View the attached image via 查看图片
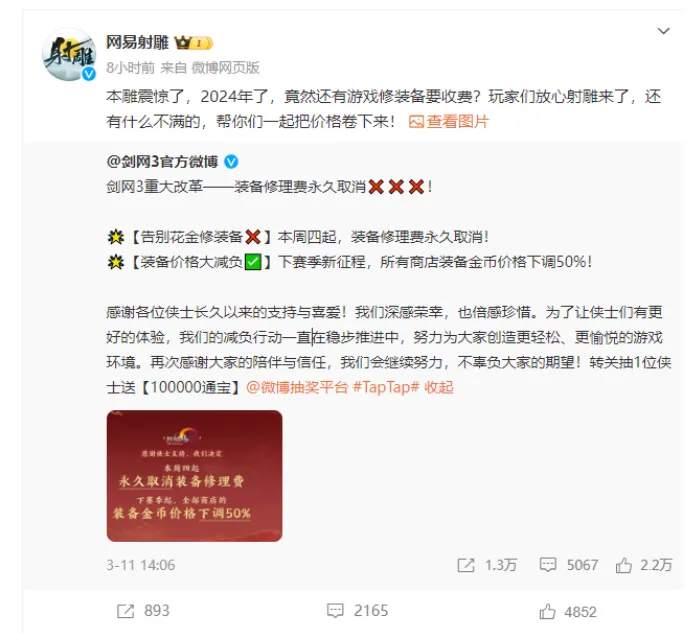Viewport: 697px width, 633px height. pyautogui.click(x=449, y=121)
